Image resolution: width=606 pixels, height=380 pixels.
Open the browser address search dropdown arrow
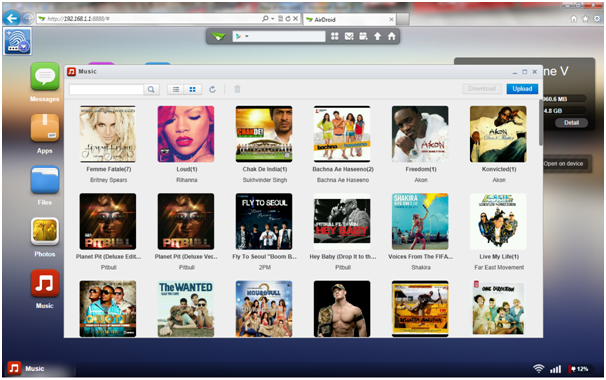tap(272, 19)
